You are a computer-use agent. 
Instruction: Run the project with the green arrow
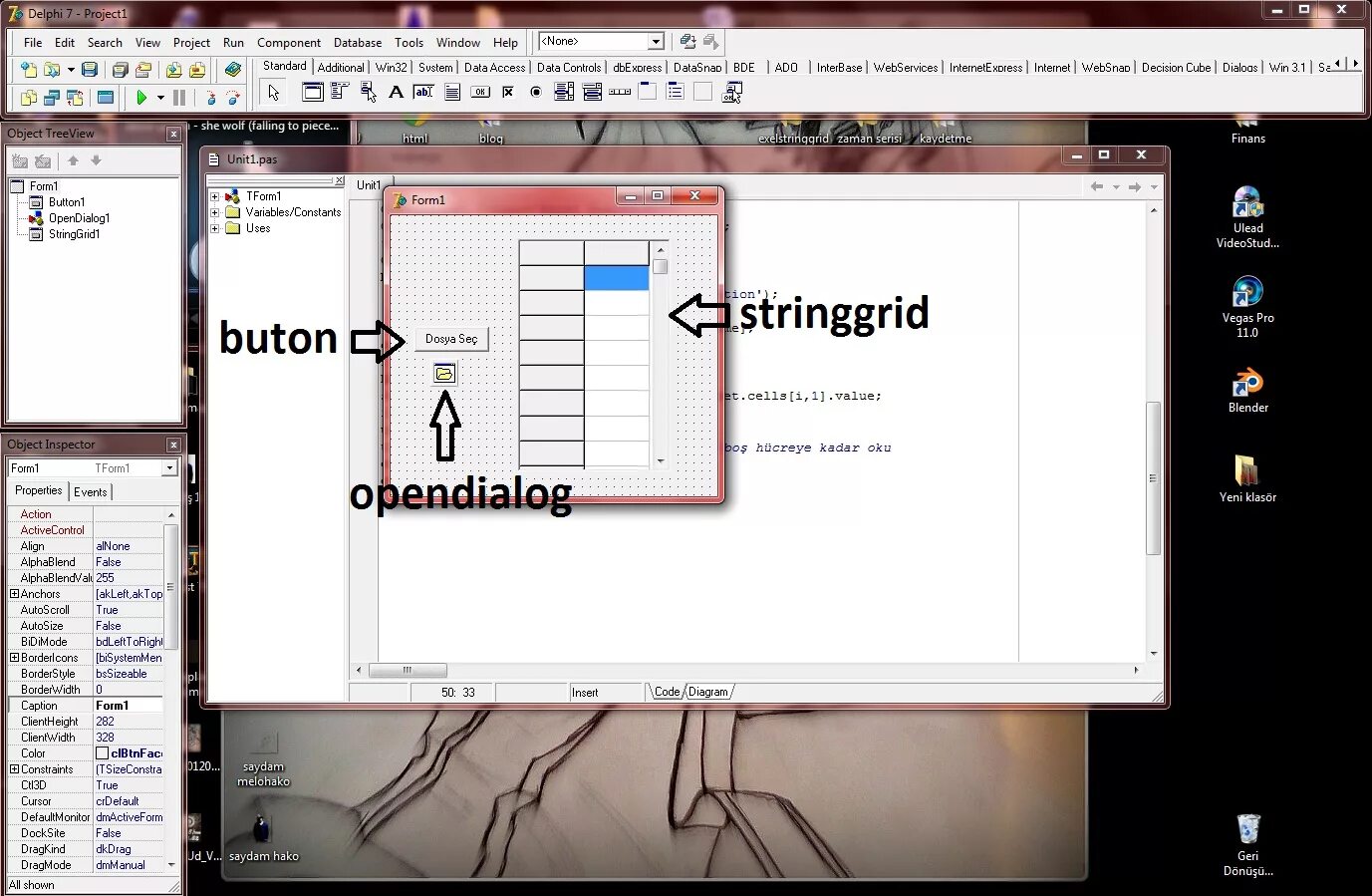pos(141,98)
